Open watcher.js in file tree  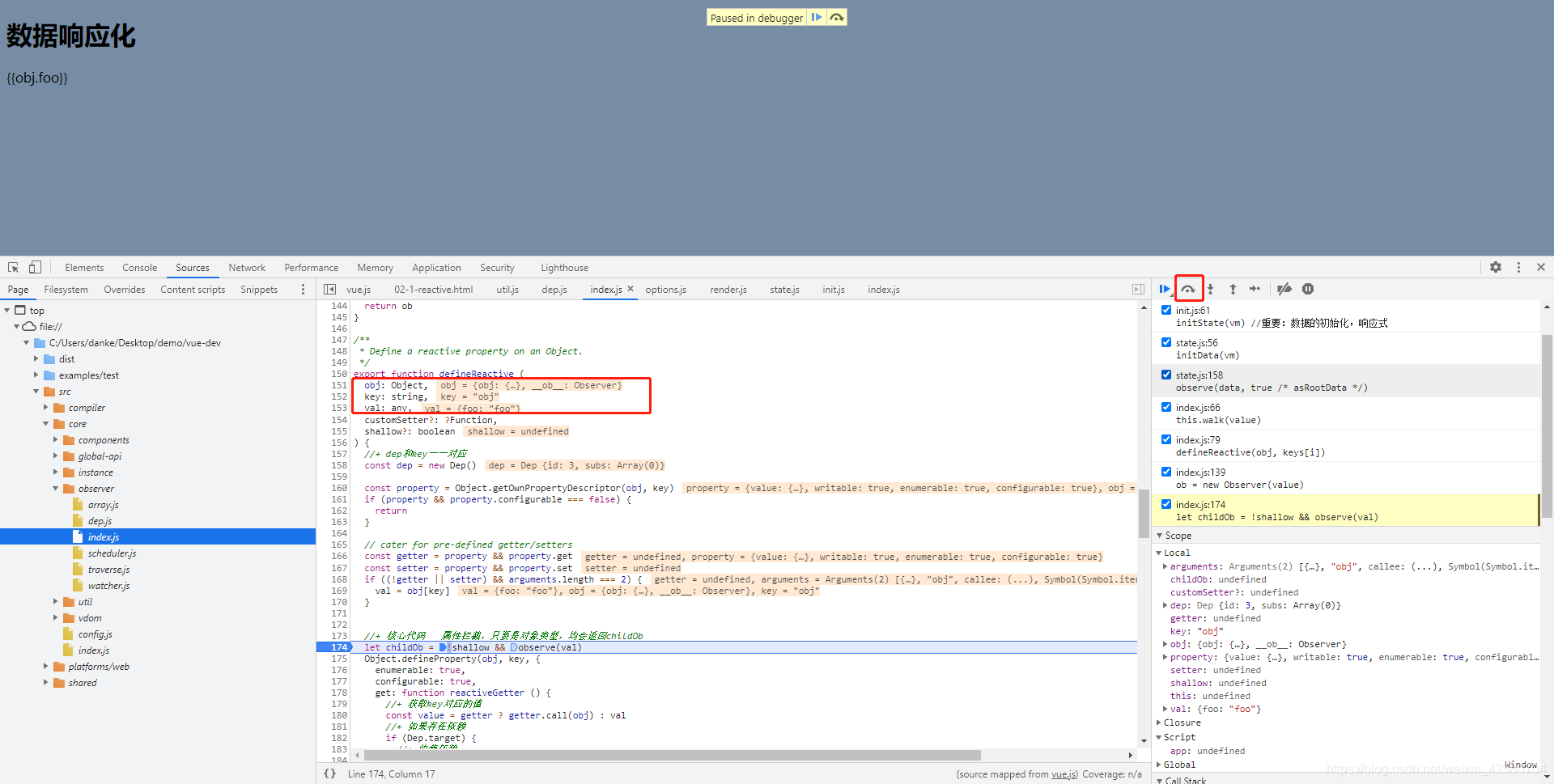click(108, 586)
